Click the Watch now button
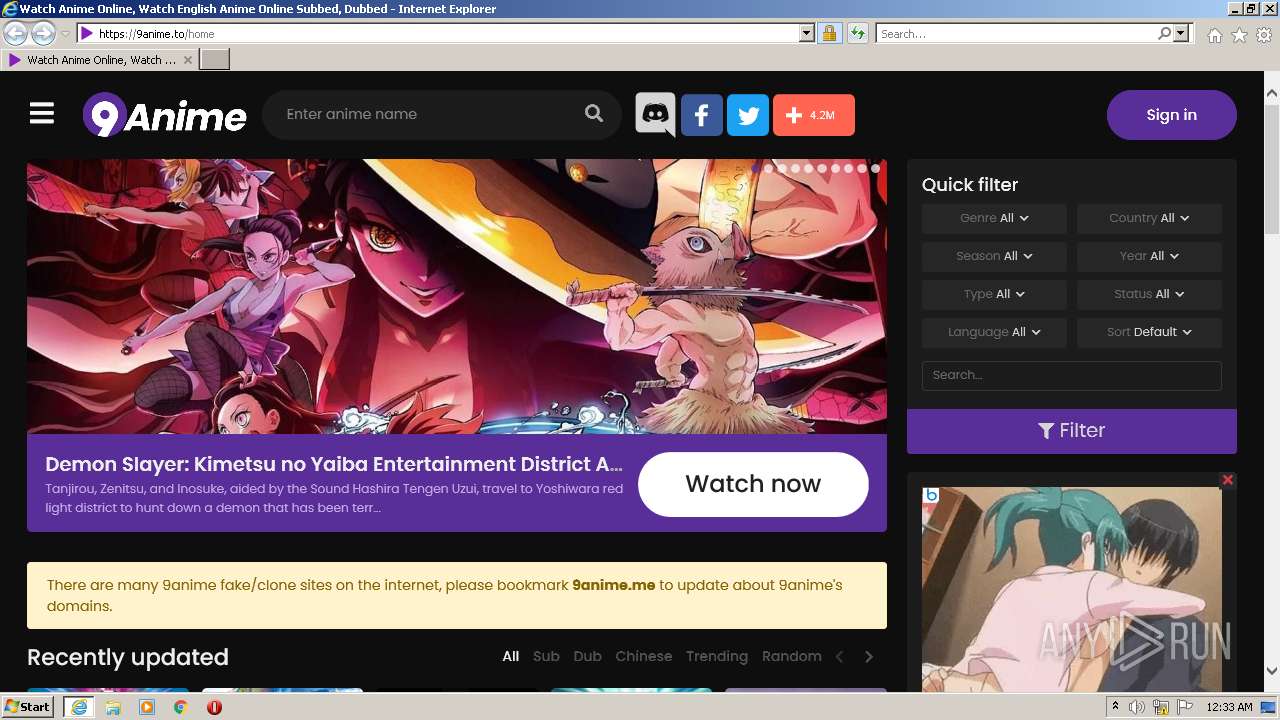 (753, 484)
